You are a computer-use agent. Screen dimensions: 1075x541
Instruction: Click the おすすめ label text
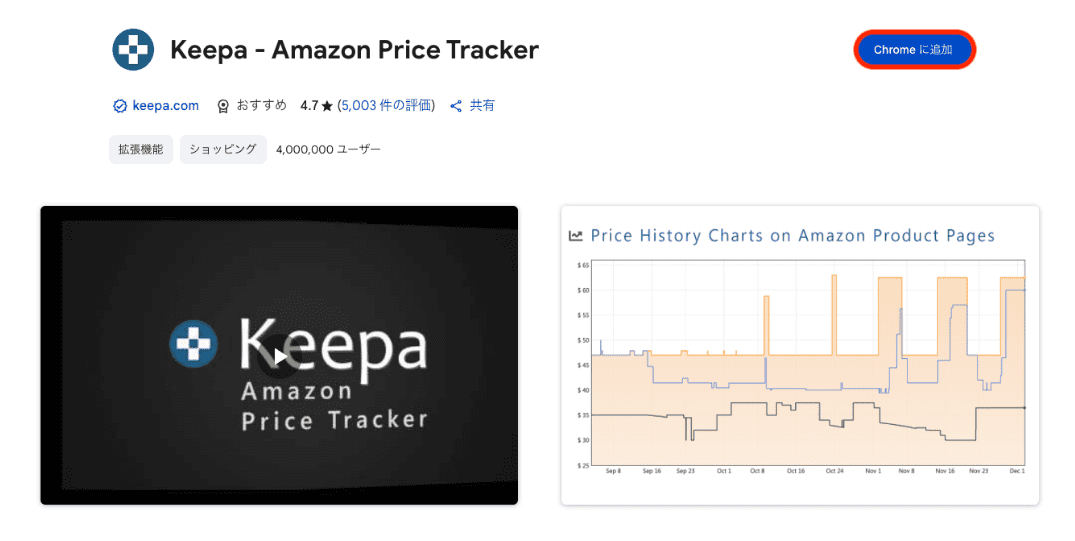coord(260,106)
